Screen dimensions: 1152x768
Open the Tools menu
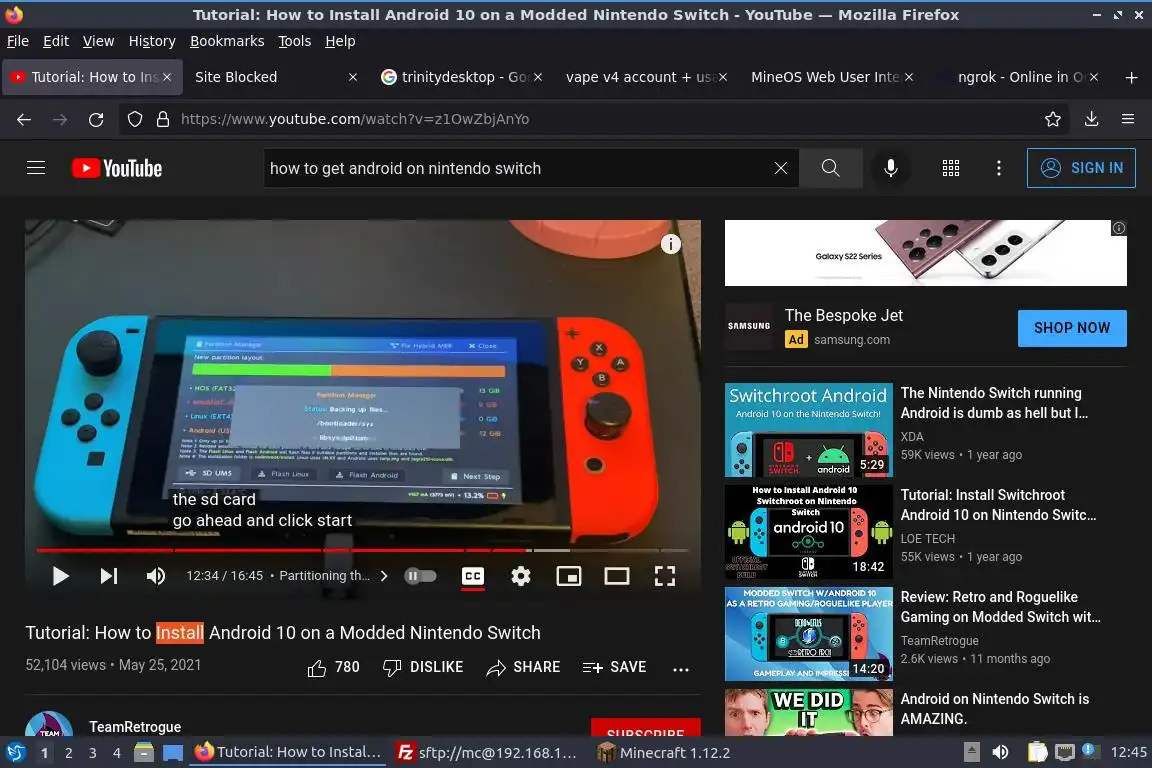coord(295,41)
